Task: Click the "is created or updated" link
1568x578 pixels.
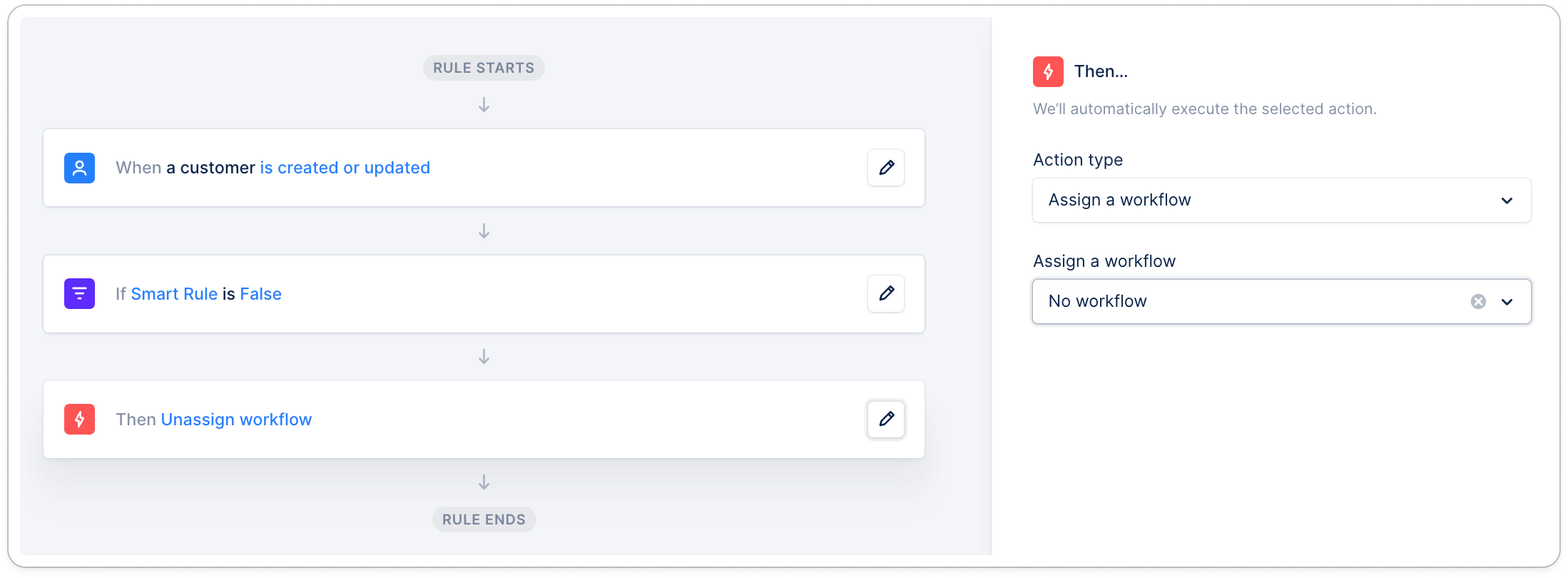Action: coord(345,168)
